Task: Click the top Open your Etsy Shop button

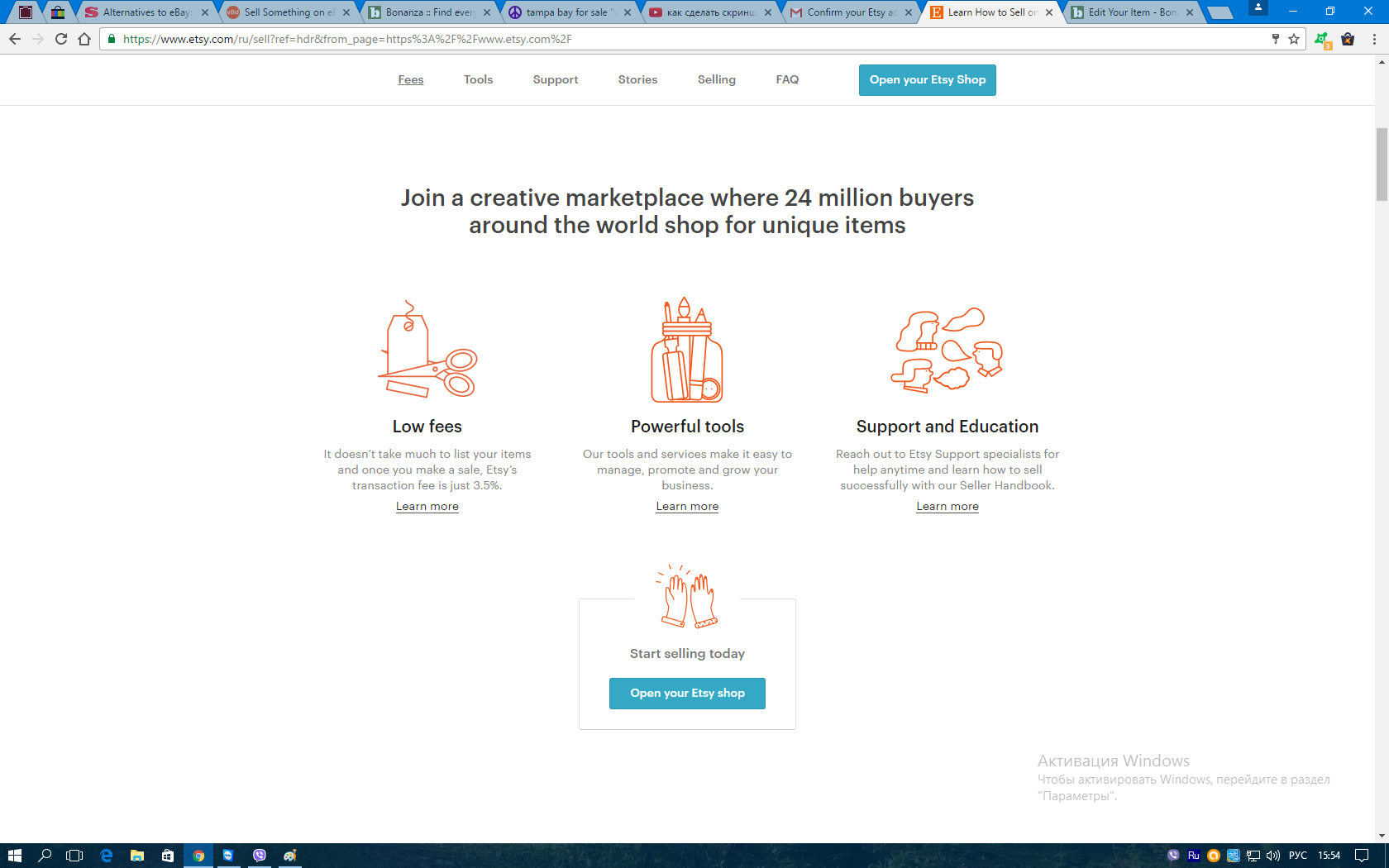Action: [928, 80]
